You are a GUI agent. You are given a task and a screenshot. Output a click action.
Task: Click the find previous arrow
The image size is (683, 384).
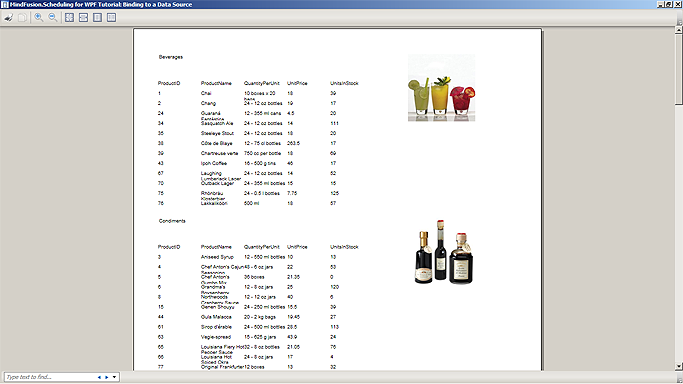[99, 377]
